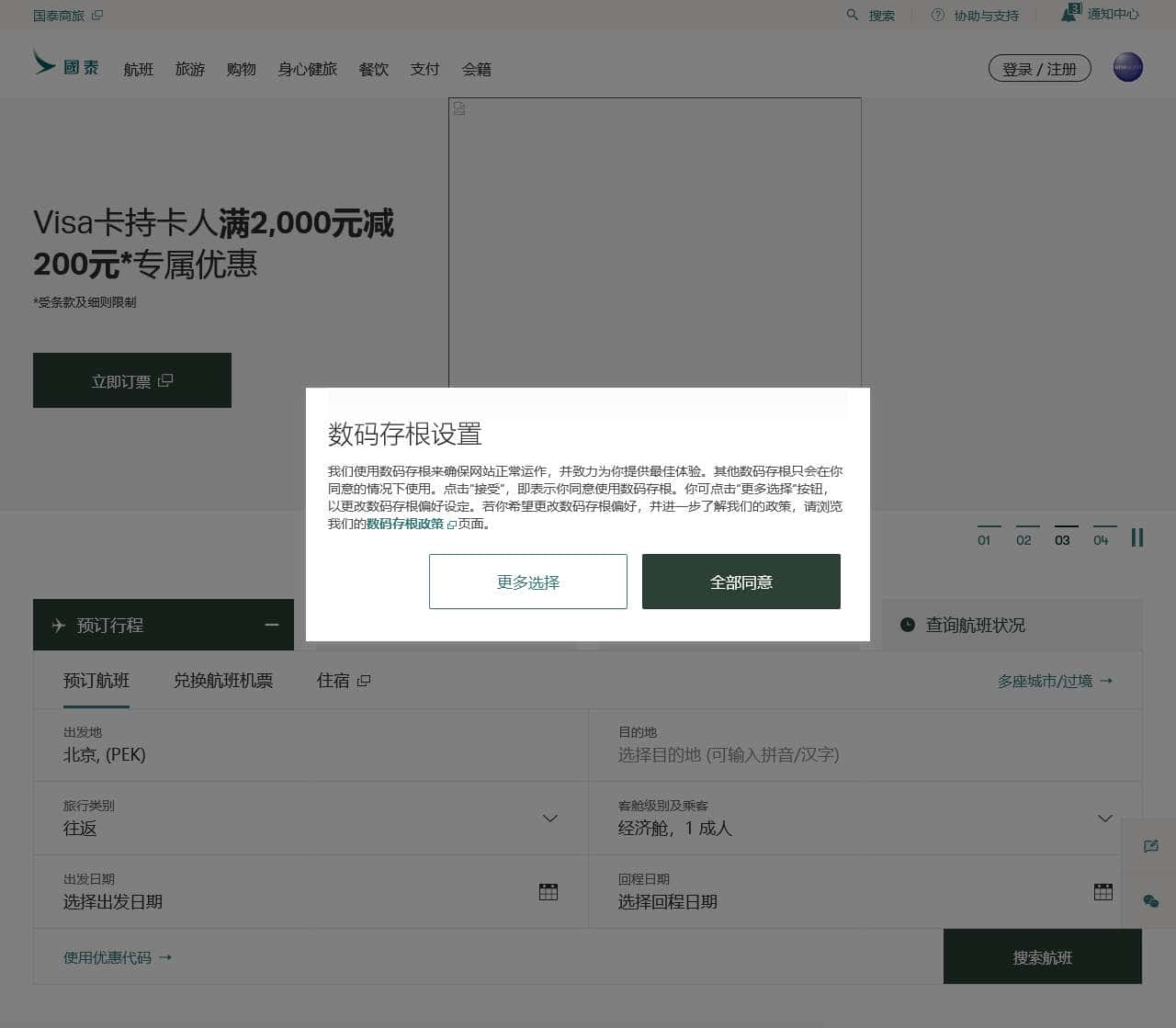Click 全部同意 to accept cookies

point(741,582)
